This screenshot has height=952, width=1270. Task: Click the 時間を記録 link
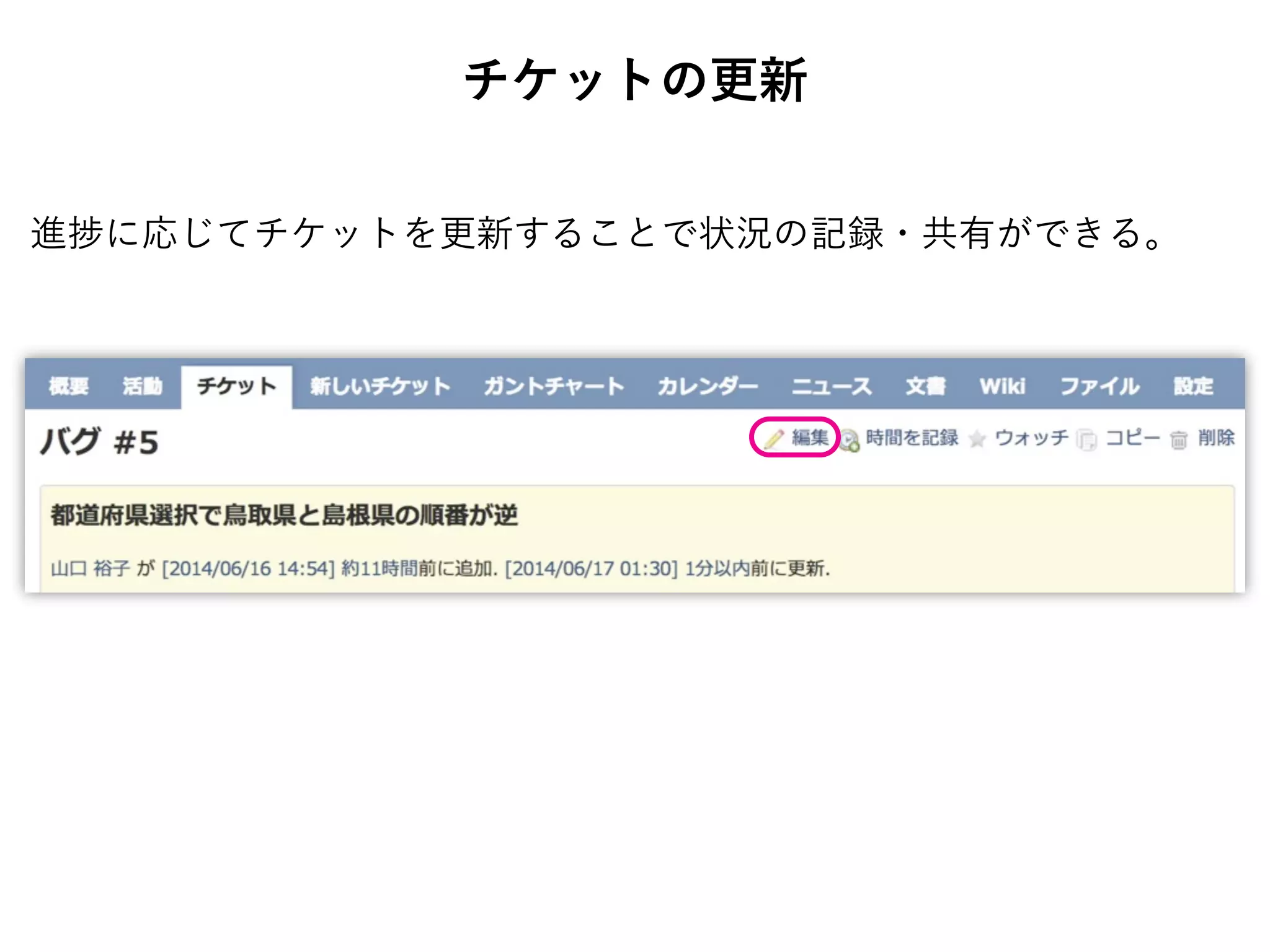912,438
